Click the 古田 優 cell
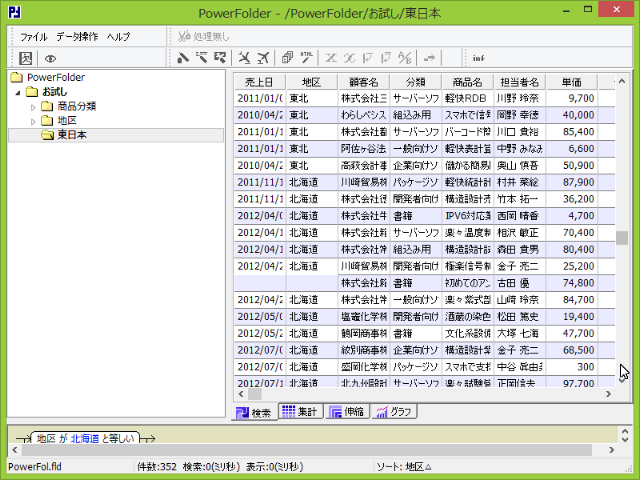 click(x=520, y=283)
